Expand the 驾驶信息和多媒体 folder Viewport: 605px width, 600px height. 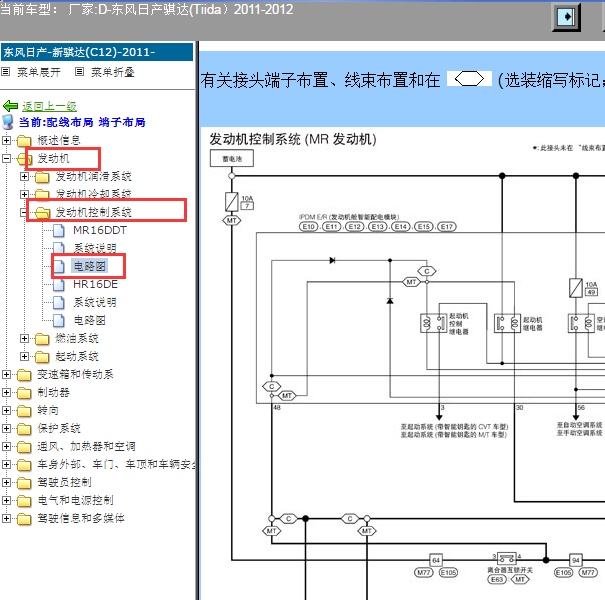tap(6, 518)
